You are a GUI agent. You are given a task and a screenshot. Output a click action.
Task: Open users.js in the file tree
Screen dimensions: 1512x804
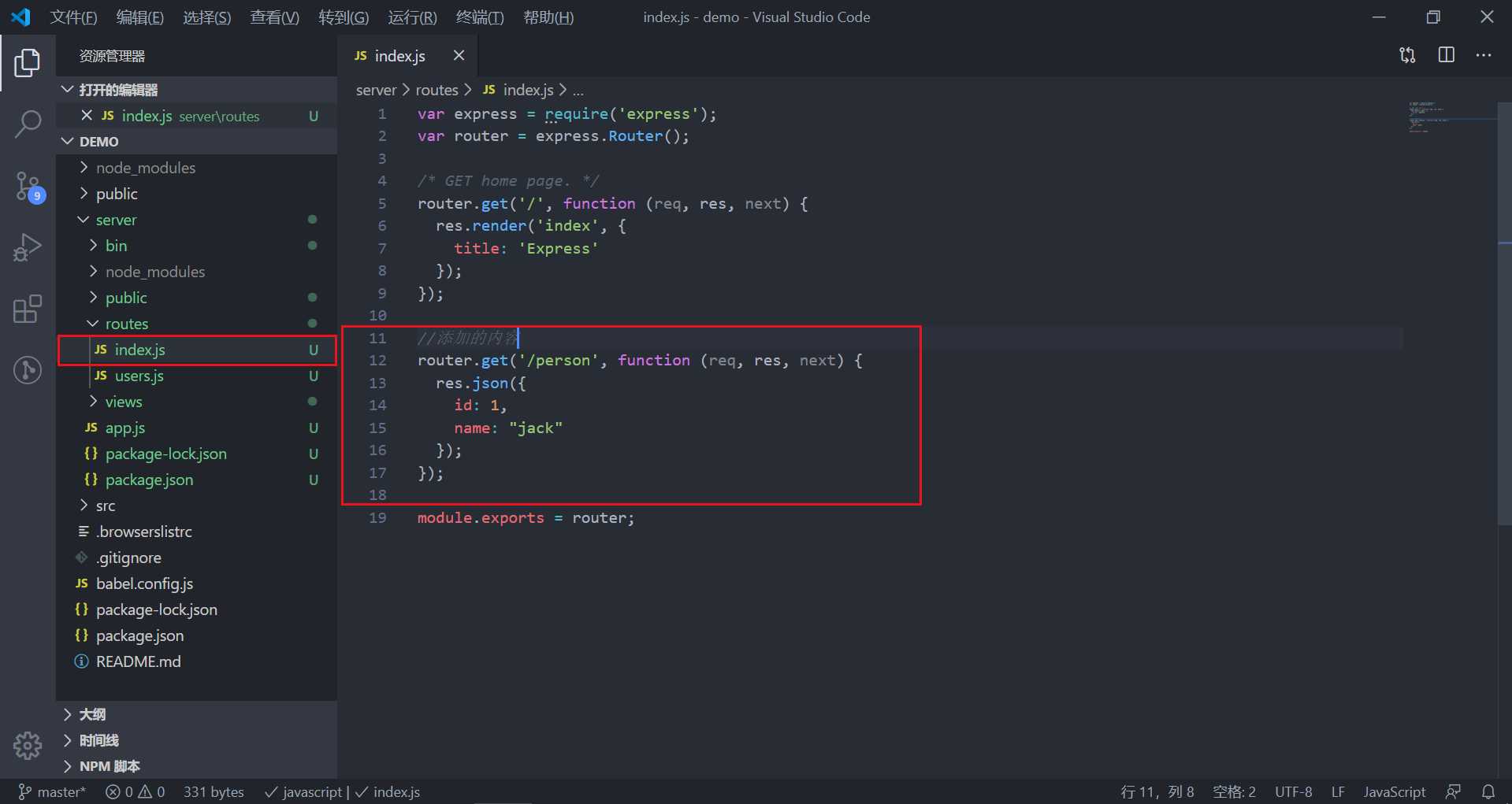[x=197, y=376]
